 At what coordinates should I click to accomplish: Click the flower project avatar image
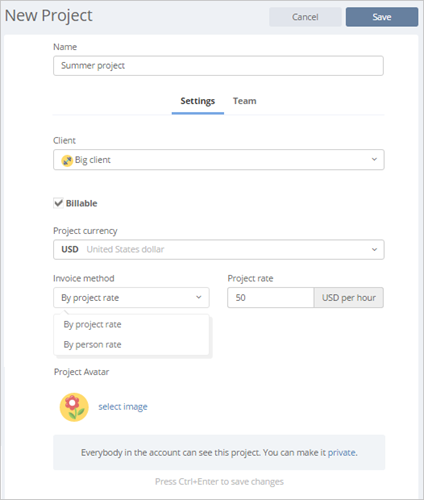point(74,407)
